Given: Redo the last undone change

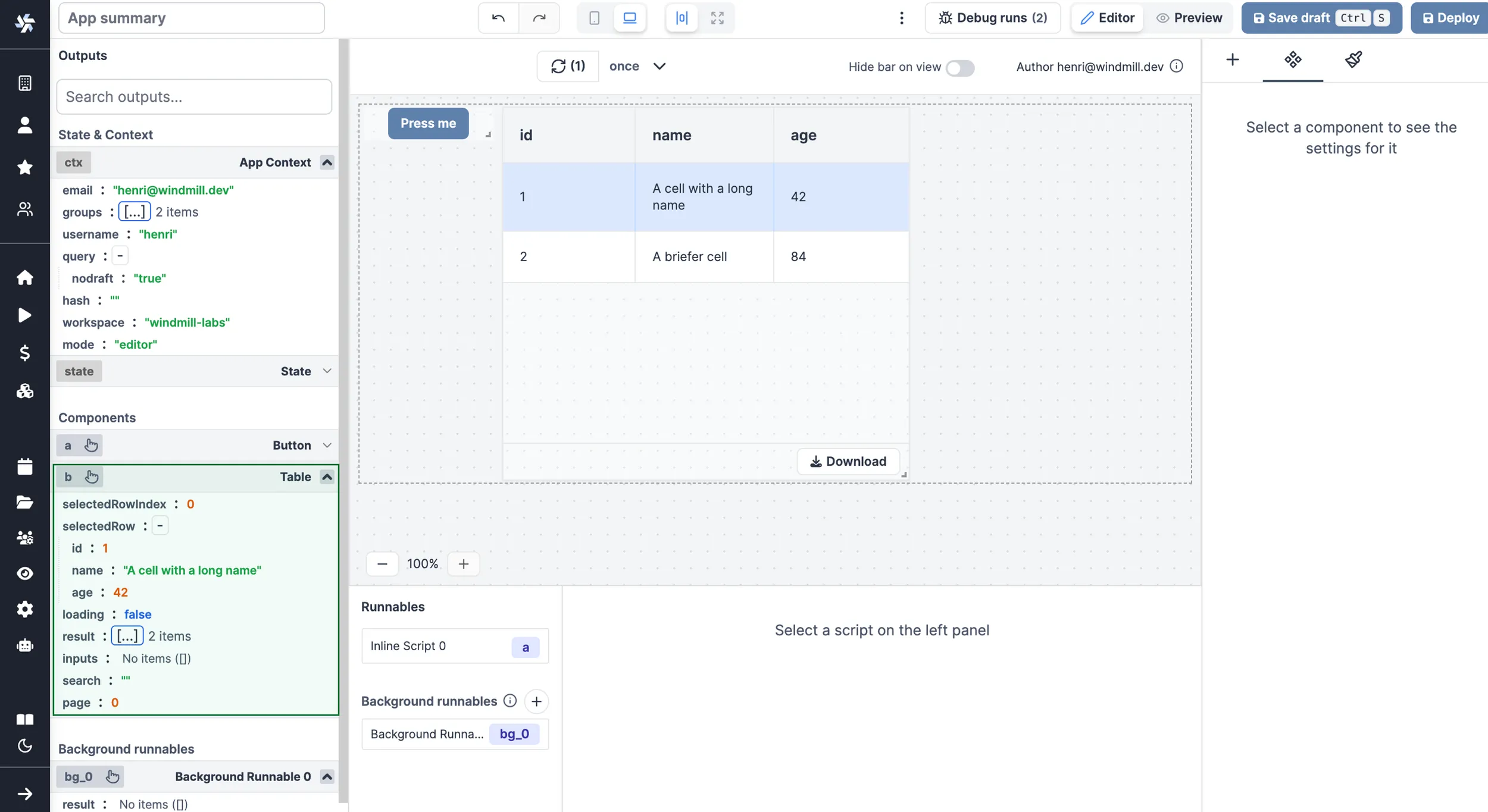Looking at the screenshot, I should point(539,18).
